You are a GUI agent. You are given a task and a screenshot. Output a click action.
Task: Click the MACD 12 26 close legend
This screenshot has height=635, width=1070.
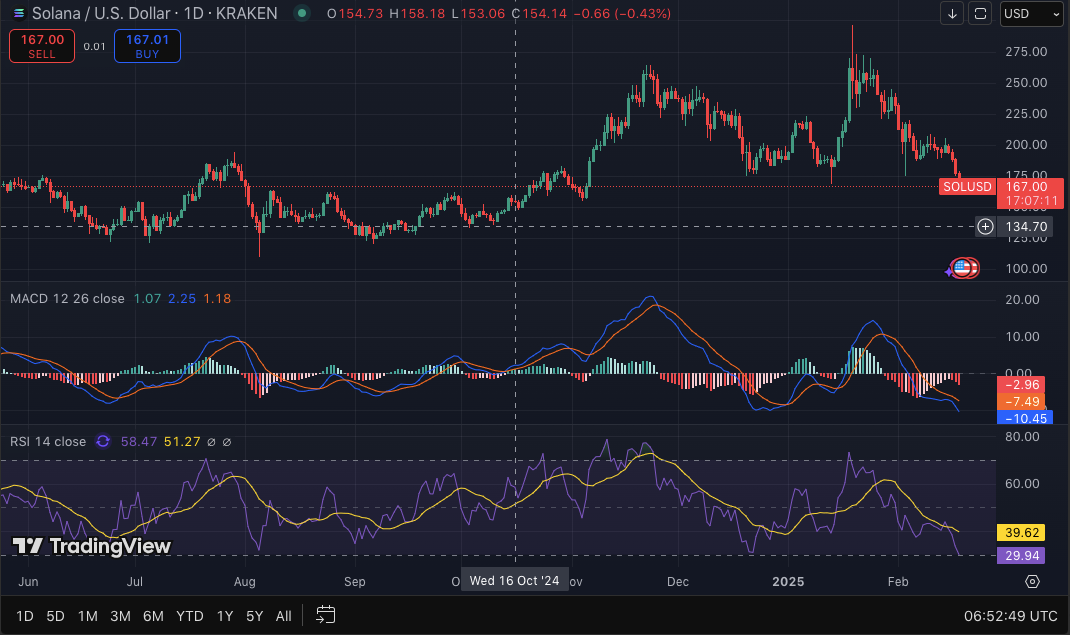pos(67,299)
